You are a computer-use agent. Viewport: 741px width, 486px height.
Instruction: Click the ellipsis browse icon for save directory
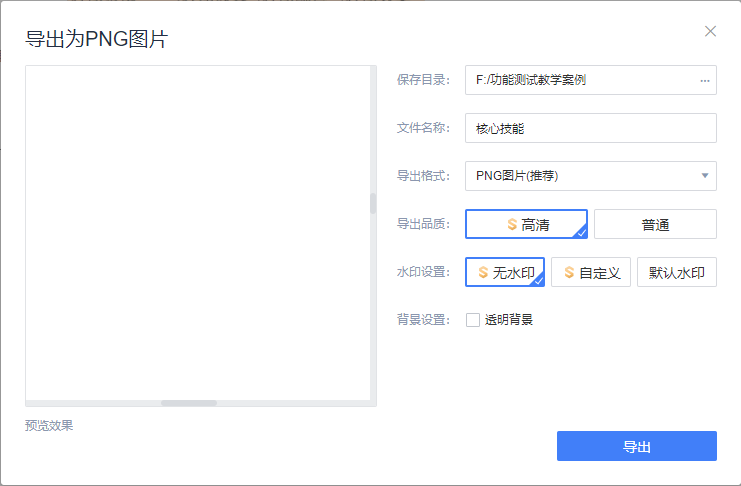point(704,80)
